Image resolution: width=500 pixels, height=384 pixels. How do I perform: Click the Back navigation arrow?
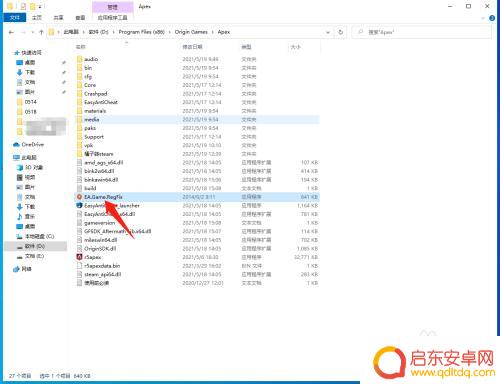point(11,32)
